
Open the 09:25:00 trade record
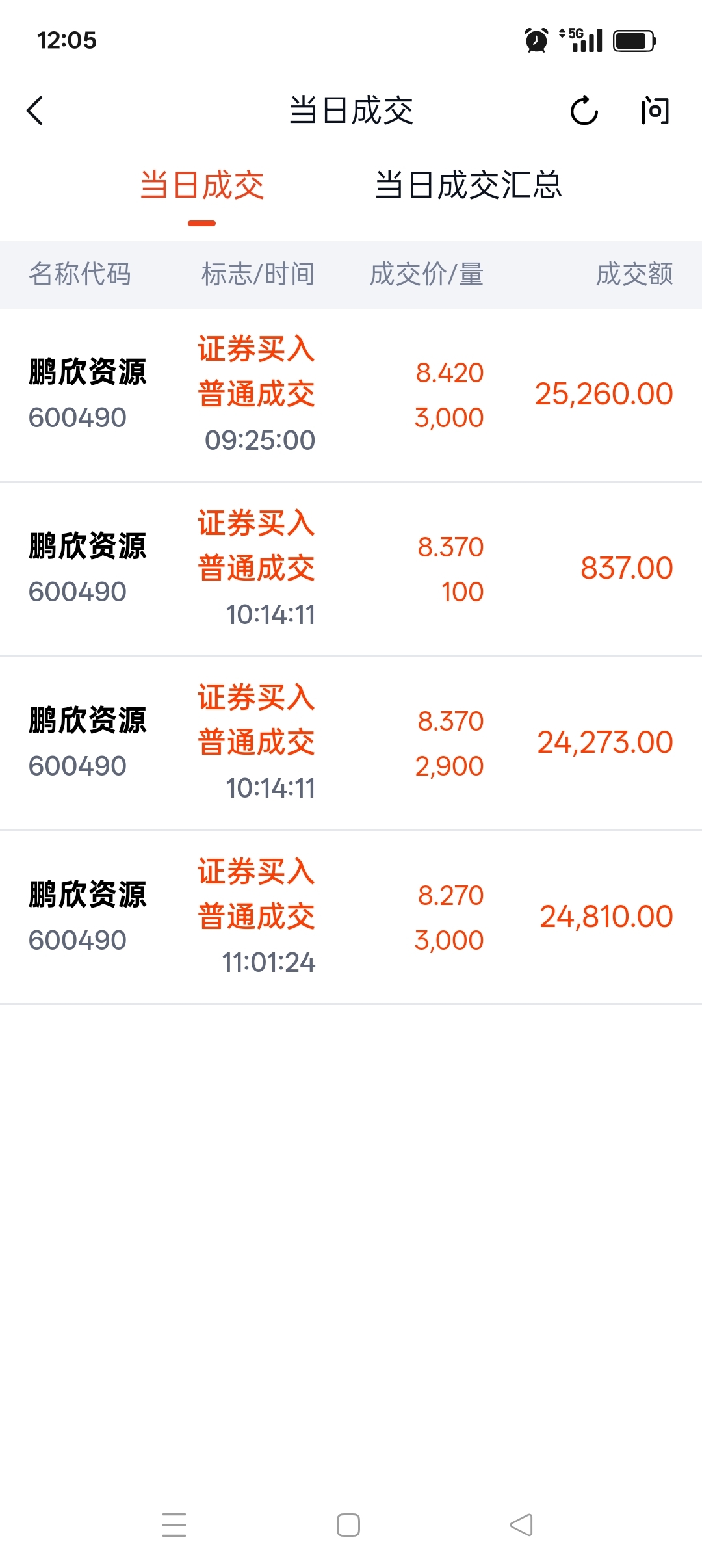(351, 395)
